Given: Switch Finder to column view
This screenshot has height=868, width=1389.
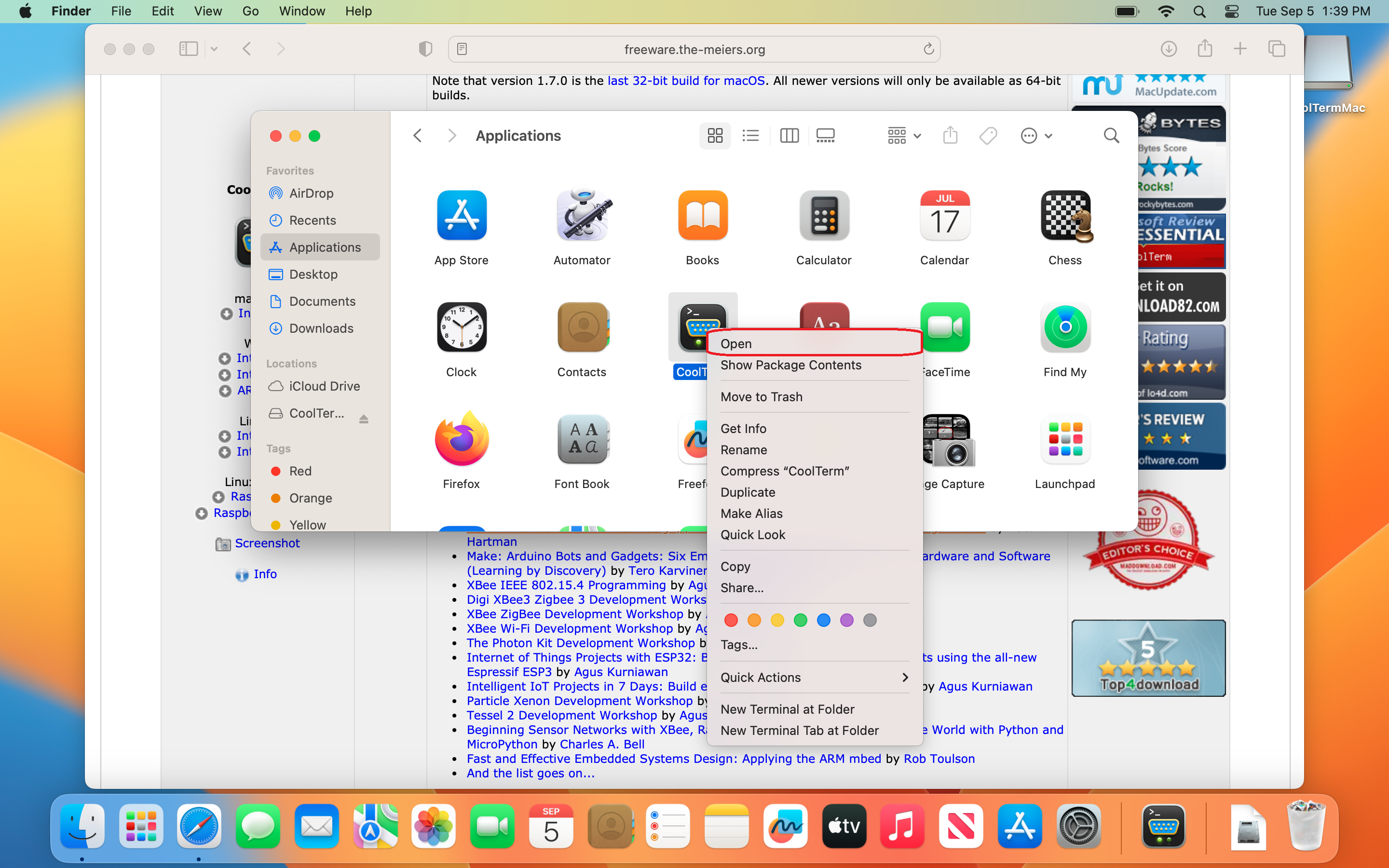Looking at the screenshot, I should pos(789,136).
